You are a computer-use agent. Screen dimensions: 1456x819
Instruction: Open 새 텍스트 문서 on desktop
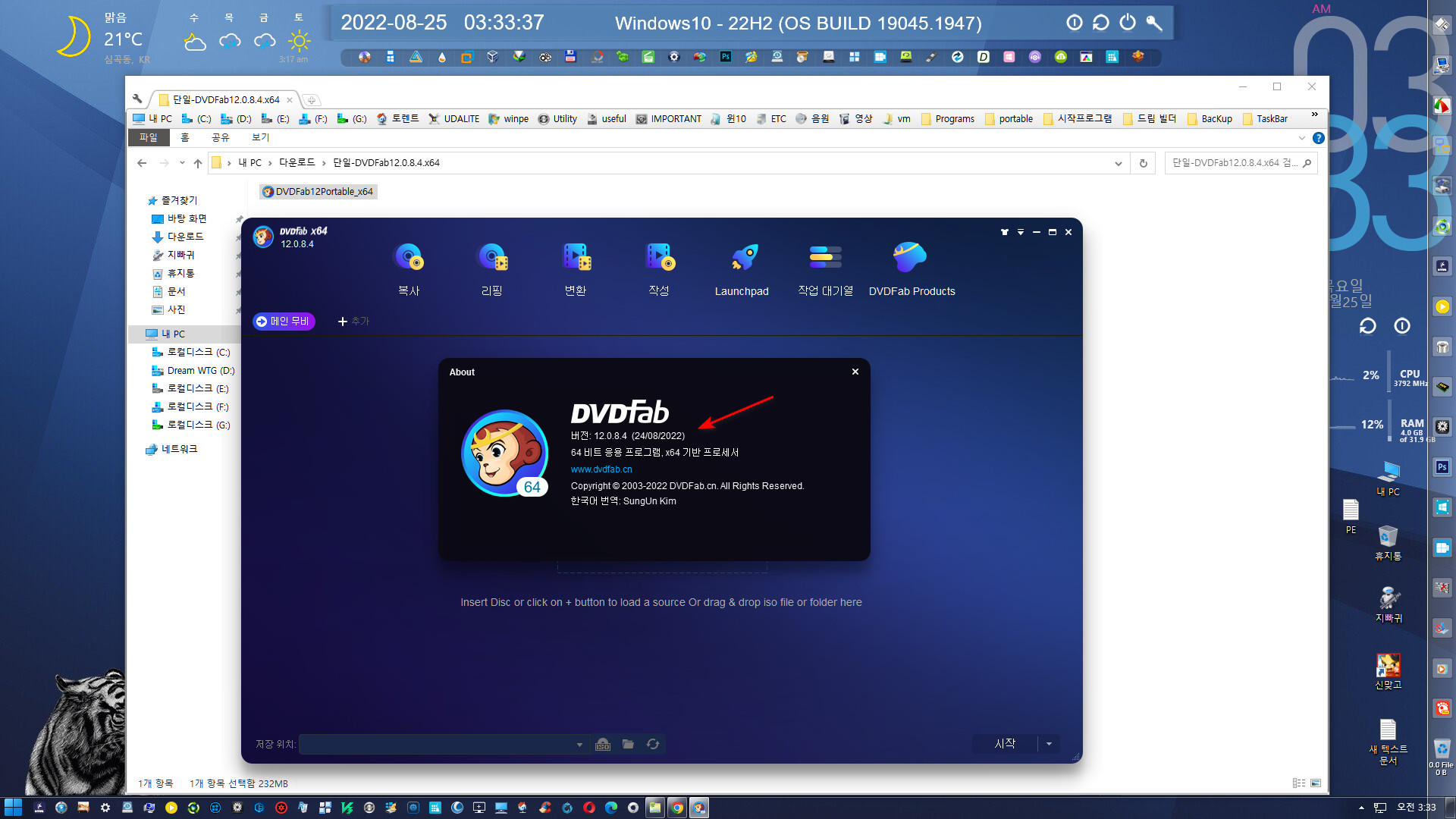click(x=1389, y=742)
